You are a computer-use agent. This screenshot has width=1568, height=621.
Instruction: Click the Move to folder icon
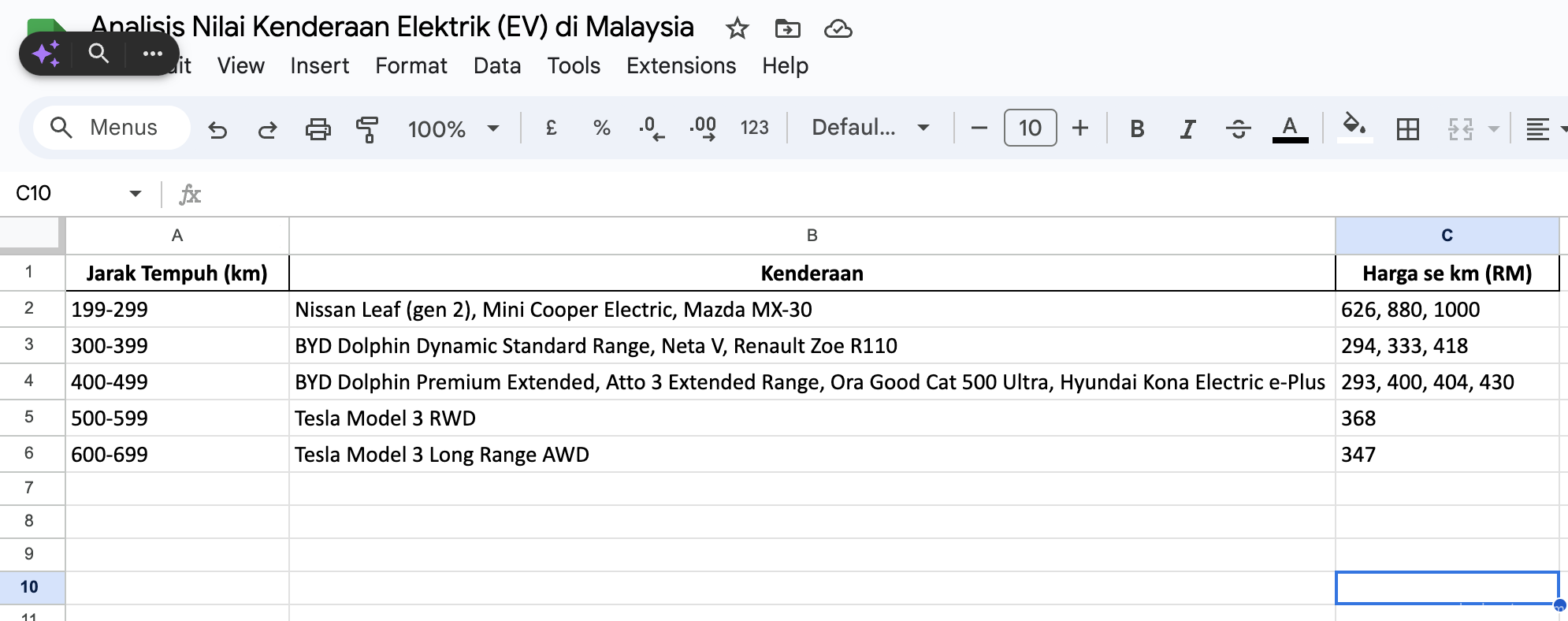pyautogui.click(x=787, y=29)
